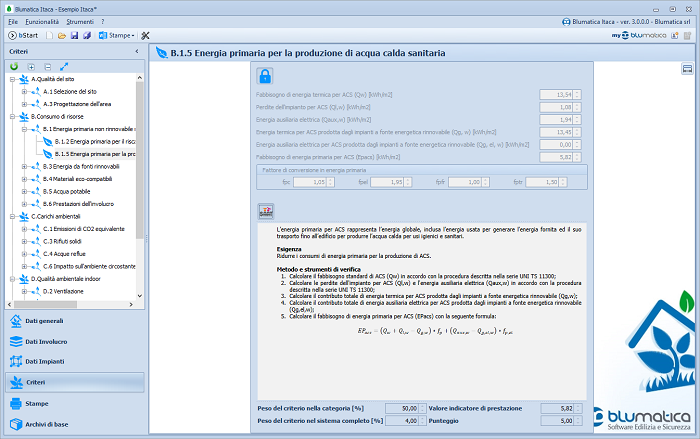Expand the A.1 Selezione del sito node
The height and width of the screenshot is (439, 700).
23,91
